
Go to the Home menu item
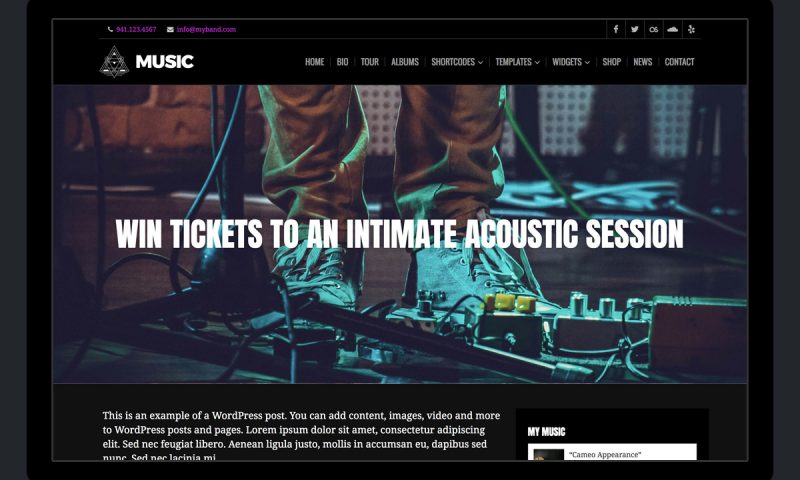click(x=314, y=62)
